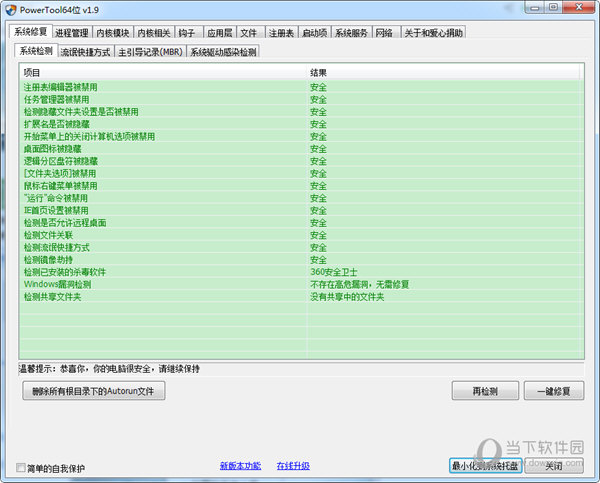
Task: Select the 桌面图标被隐藏 row
Action: pos(302,149)
